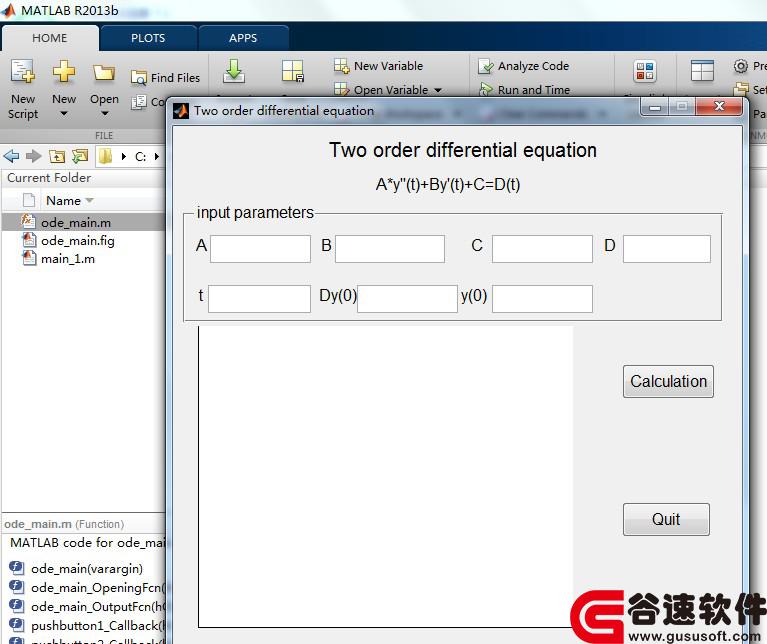Click the Quit button

[666, 519]
